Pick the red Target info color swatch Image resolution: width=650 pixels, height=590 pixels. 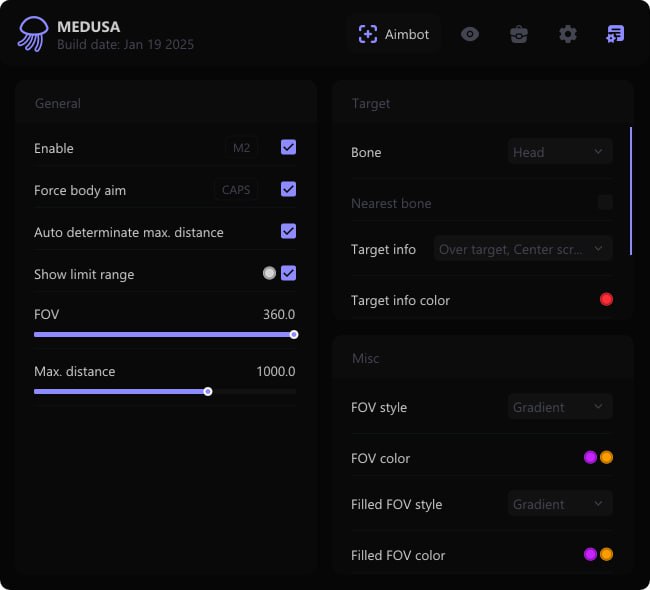coord(606,300)
